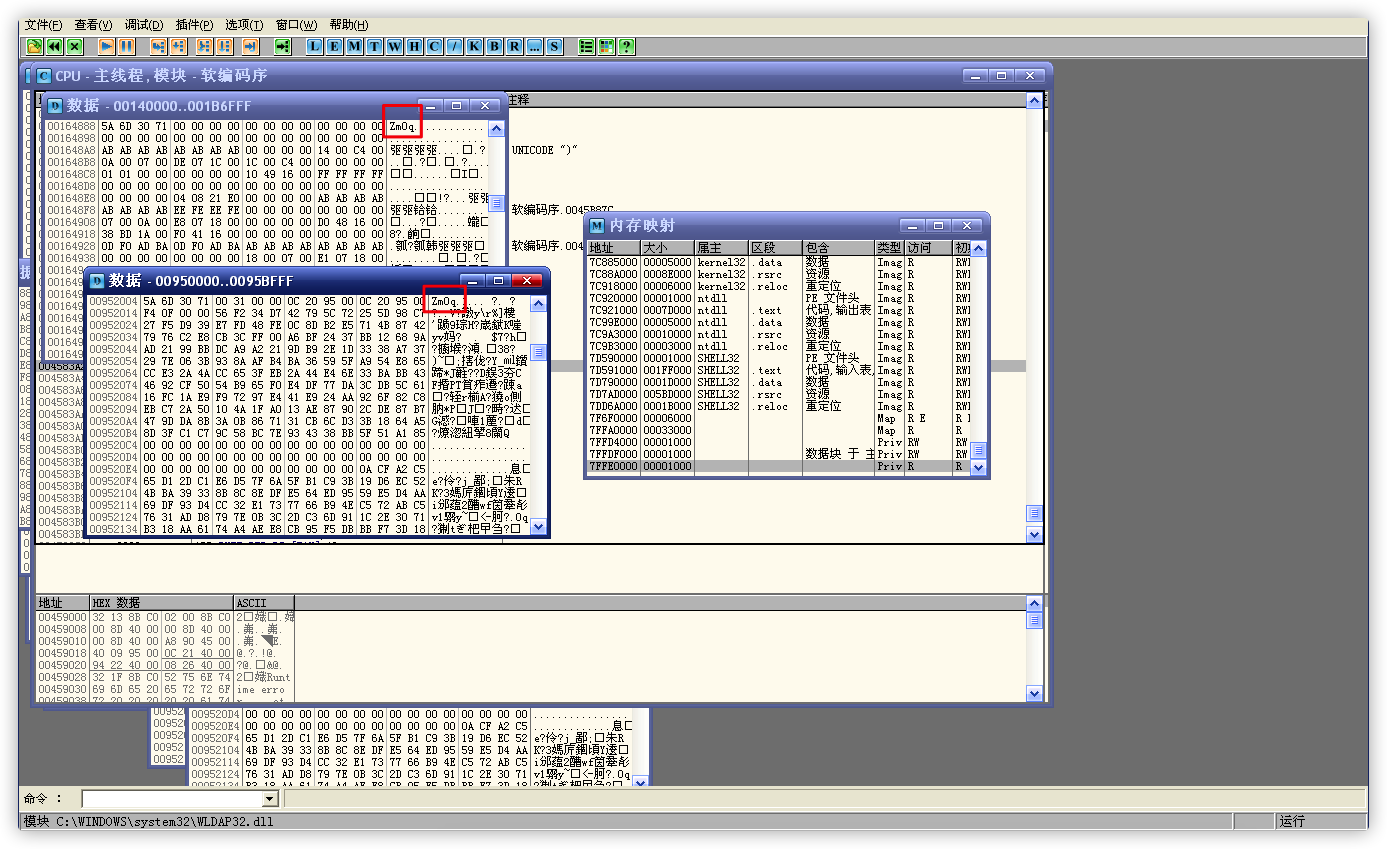Open the 选项(T) options menu
Viewport: 1387px width, 849px height.
[244, 25]
